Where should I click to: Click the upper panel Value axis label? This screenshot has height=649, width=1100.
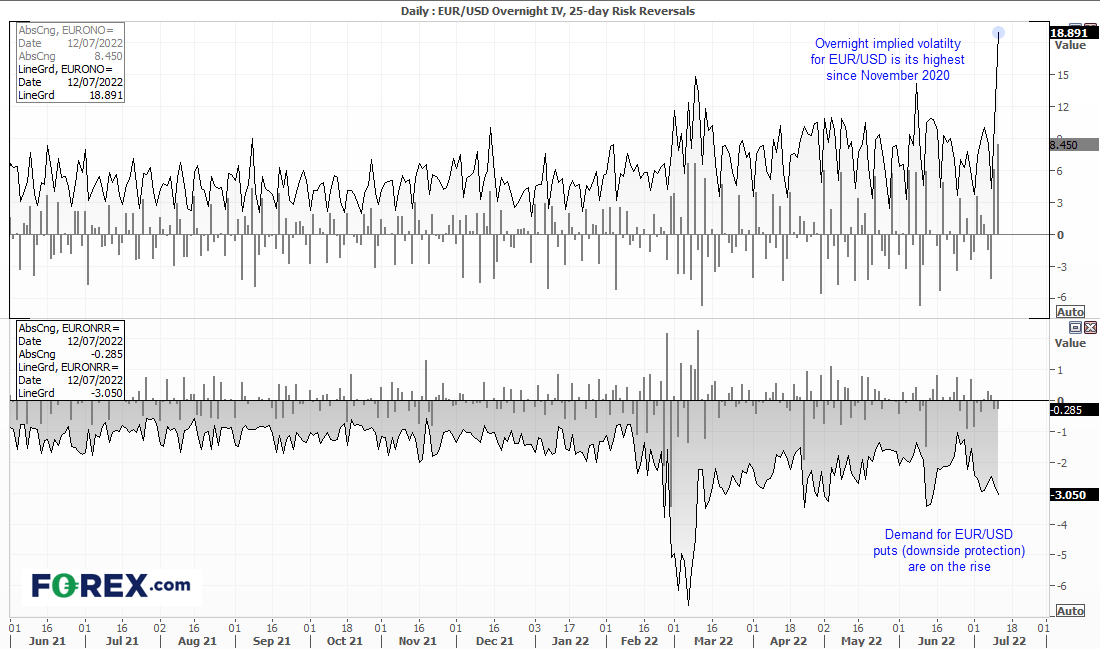tap(1069, 45)
